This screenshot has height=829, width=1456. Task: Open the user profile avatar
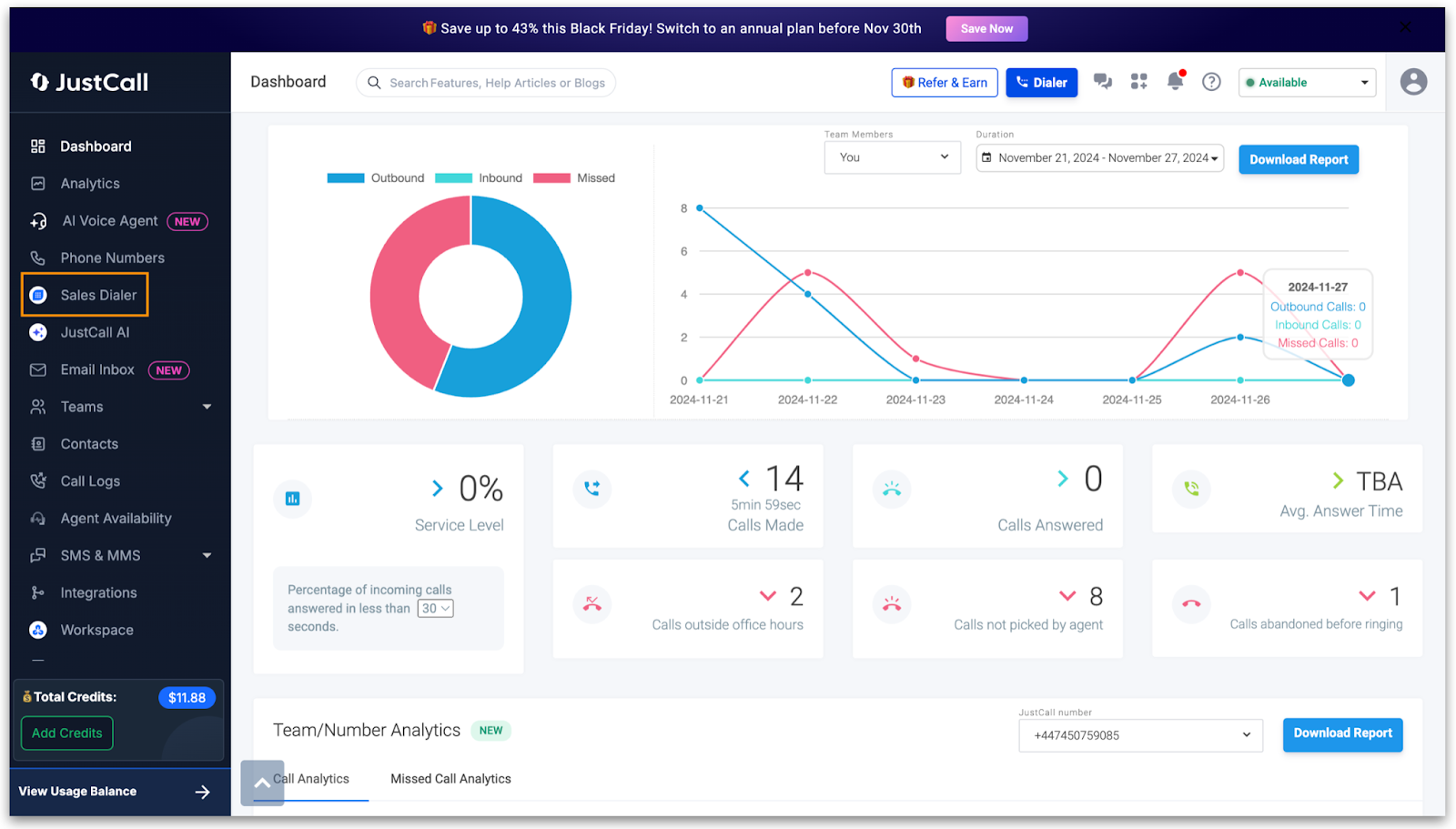[1413, 82]
